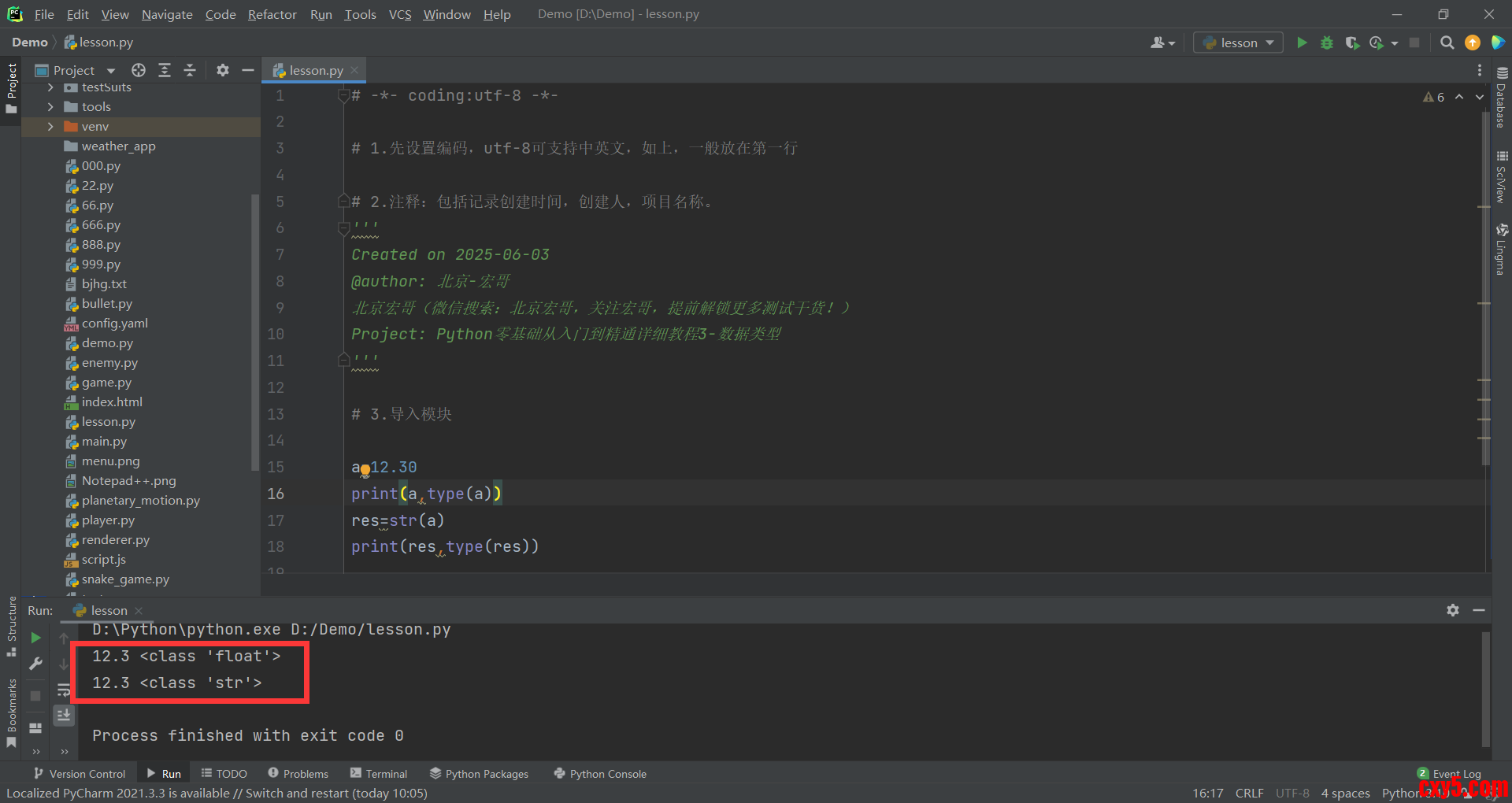Rerun lesson in Run panel
Screen dimensions: 1512x803
35,638
